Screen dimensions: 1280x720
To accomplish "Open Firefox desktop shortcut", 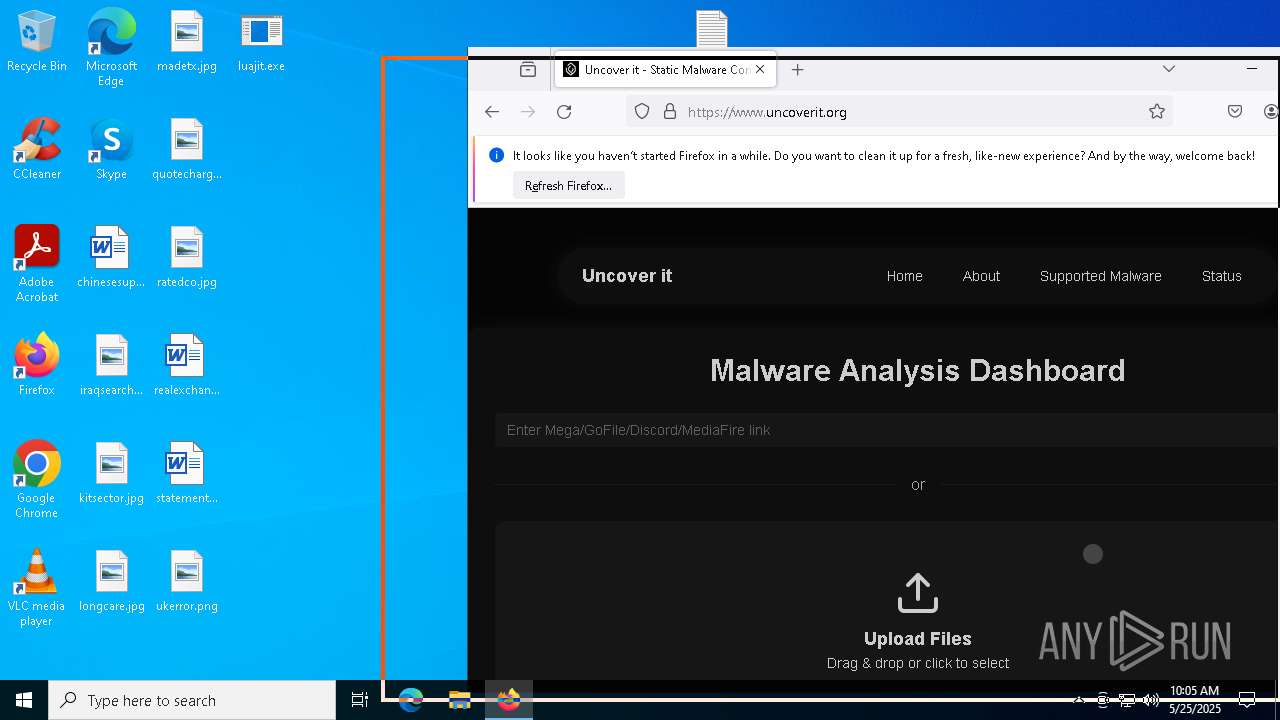I will tap(37, 366).
